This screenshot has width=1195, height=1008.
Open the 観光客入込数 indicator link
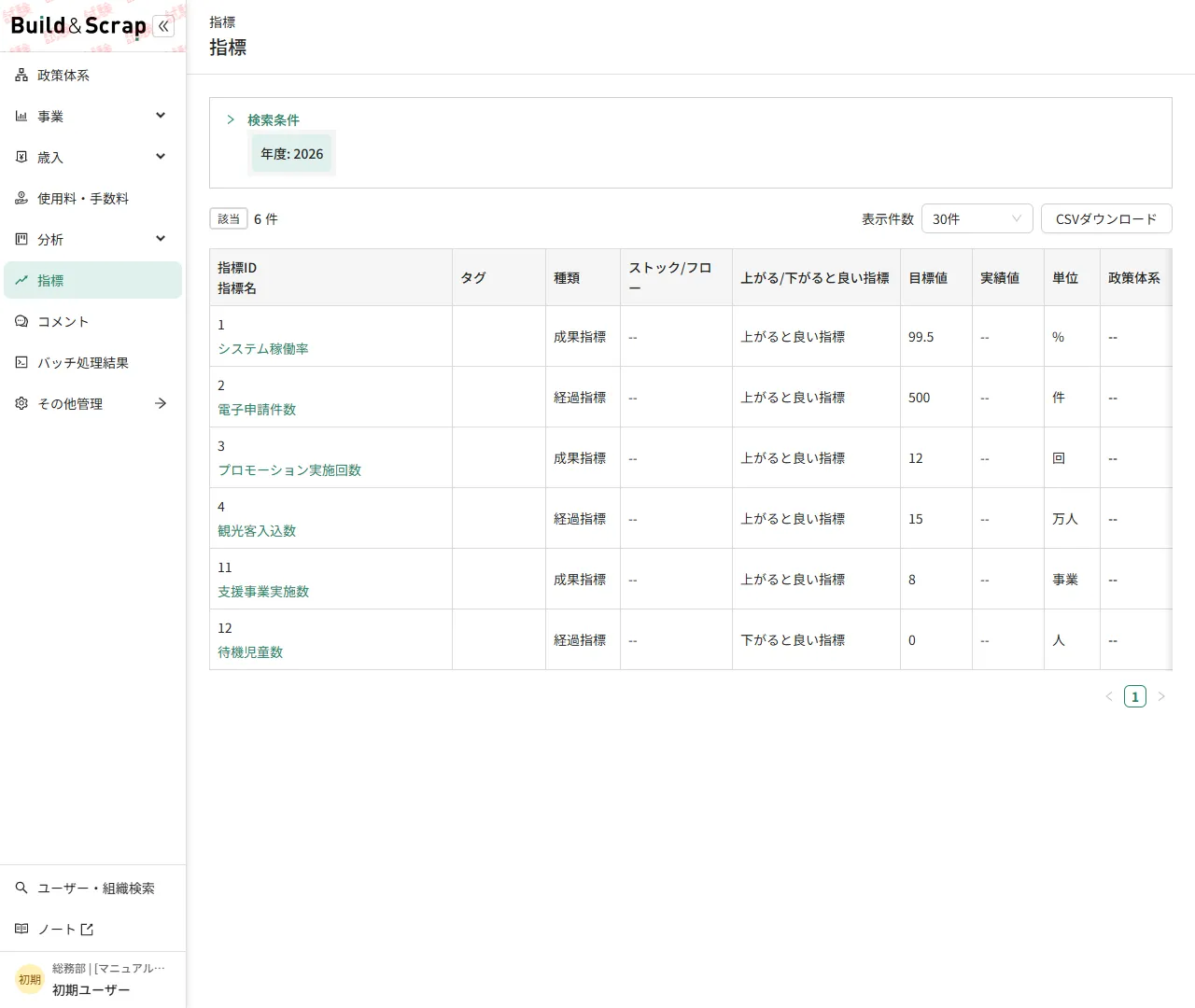pos(257,530)
